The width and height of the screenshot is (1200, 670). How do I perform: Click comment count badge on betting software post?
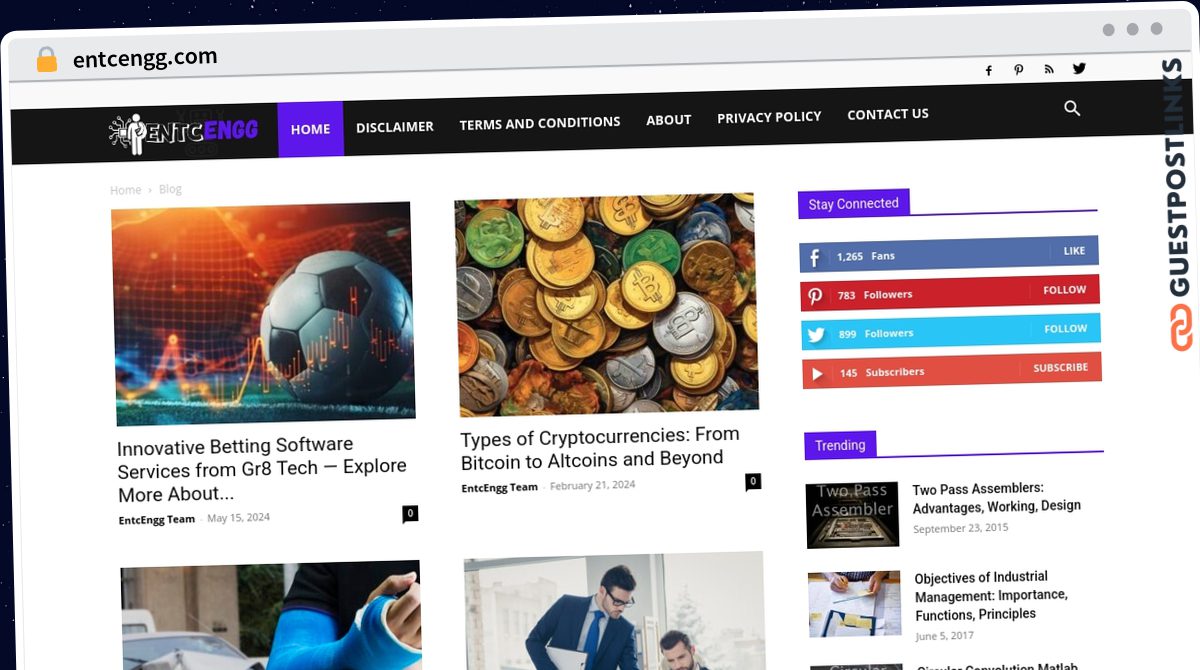(x=410, y=513)
